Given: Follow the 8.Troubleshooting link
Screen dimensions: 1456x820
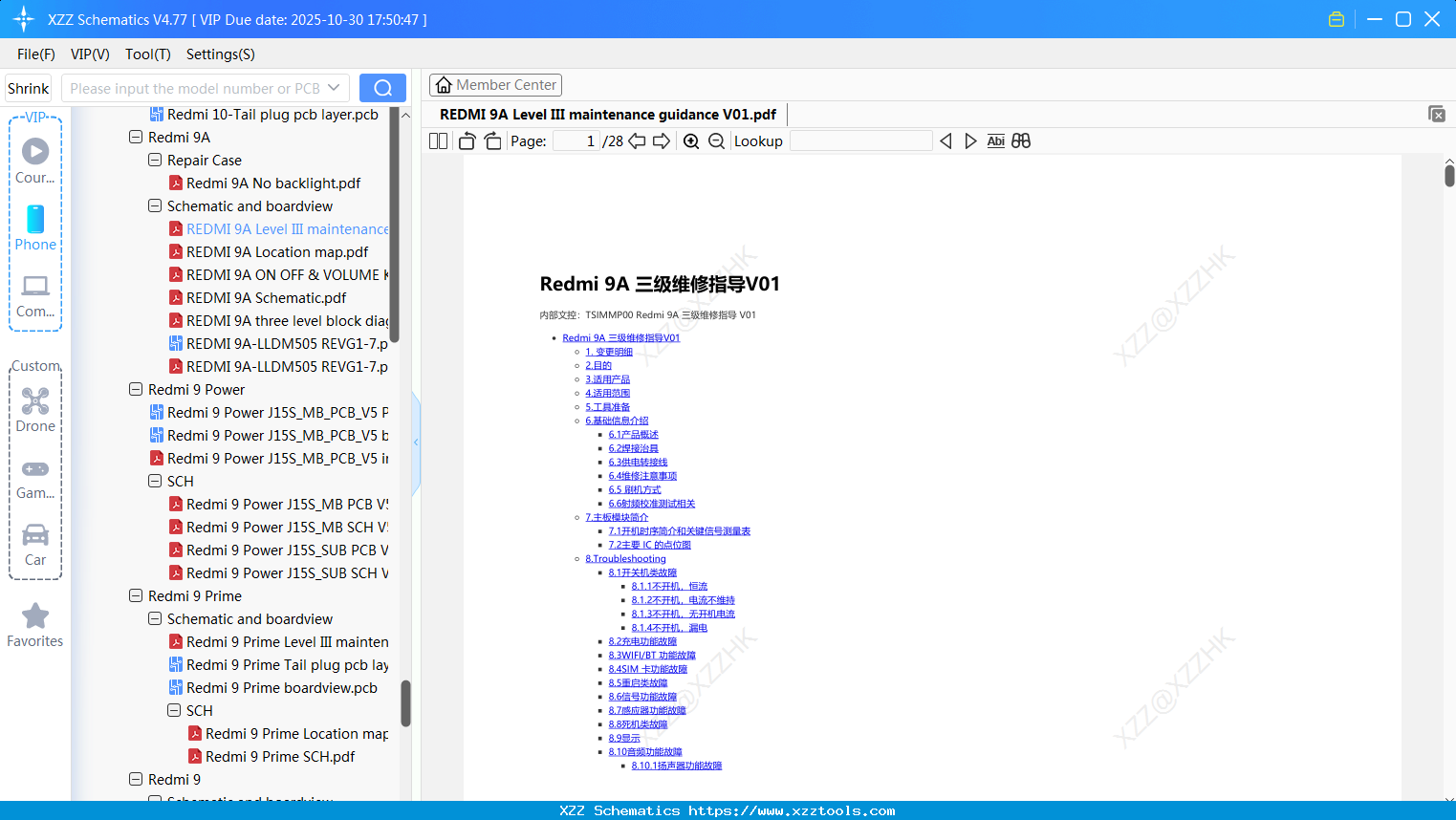Looking at the screenshot, I should coord(625,559).
